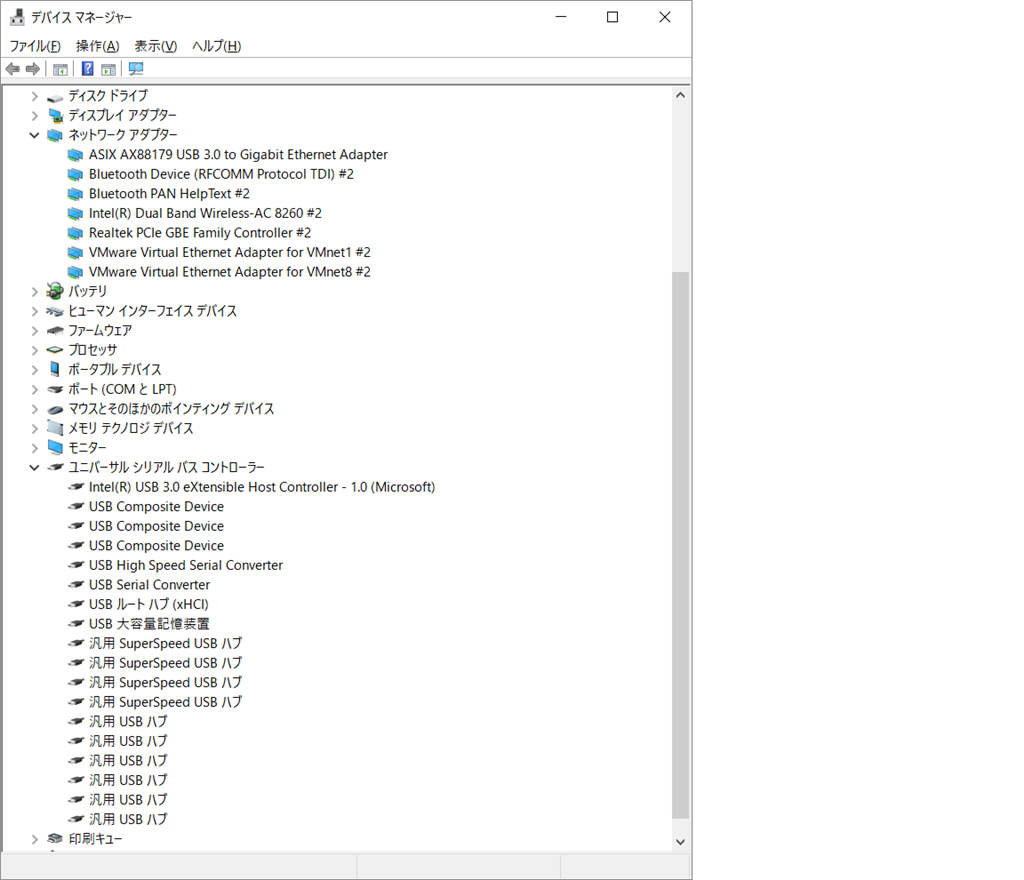Open the ヘルプ(H) menu
Viewport: 1024px width, 880px height.
click(x=216, y=46)
